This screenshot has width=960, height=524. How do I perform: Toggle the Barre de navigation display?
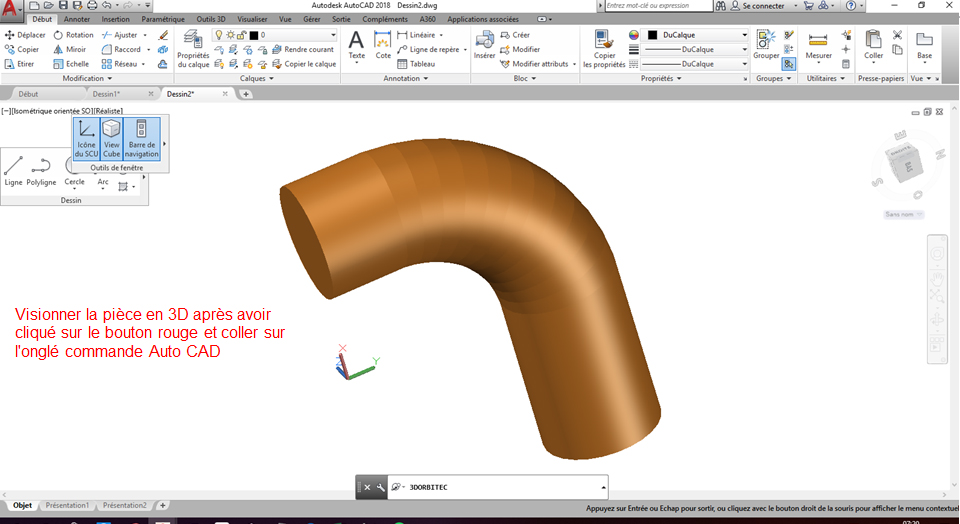pyautogui.click(x=142, y=137)
